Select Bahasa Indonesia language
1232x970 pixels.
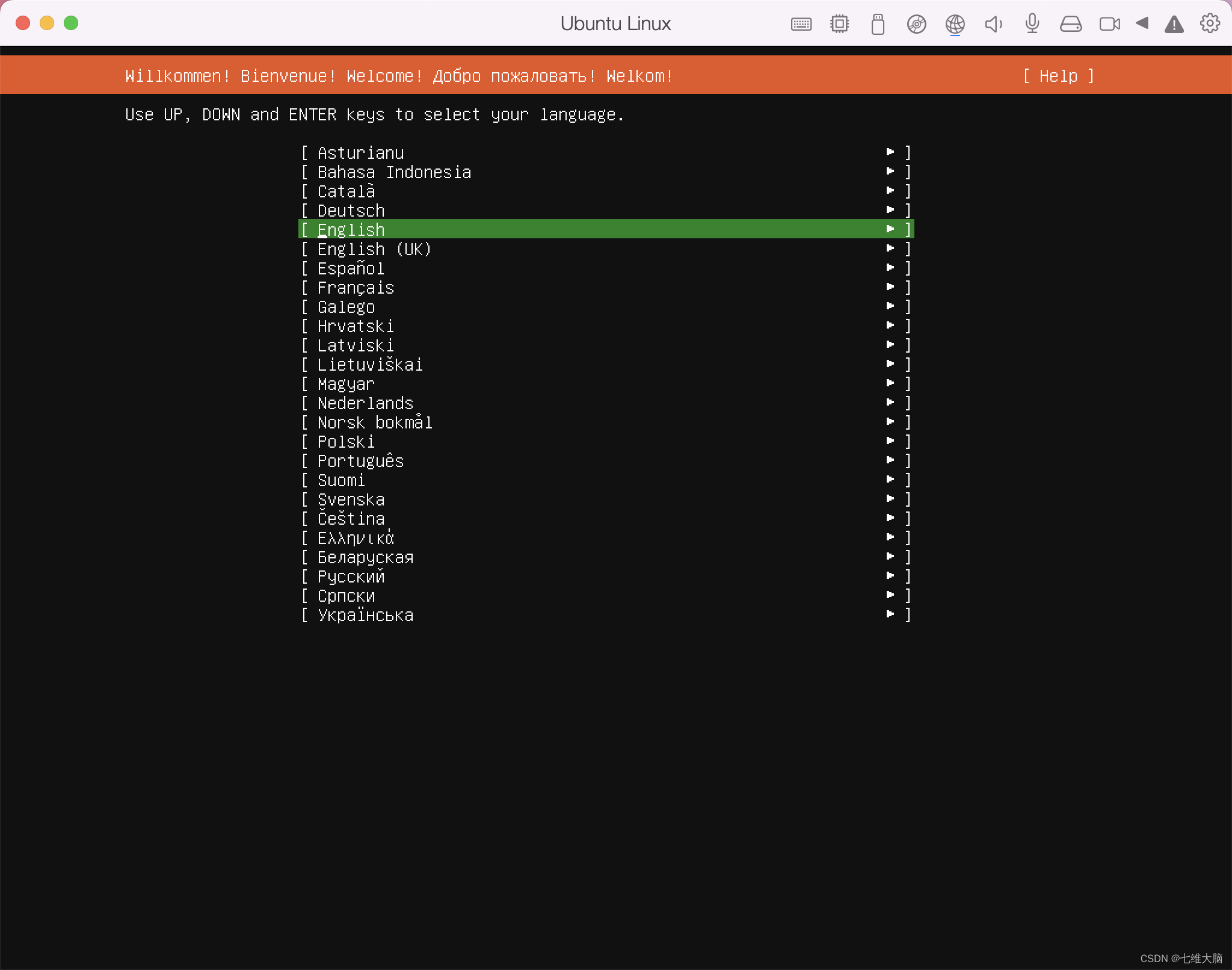point(606,171)
